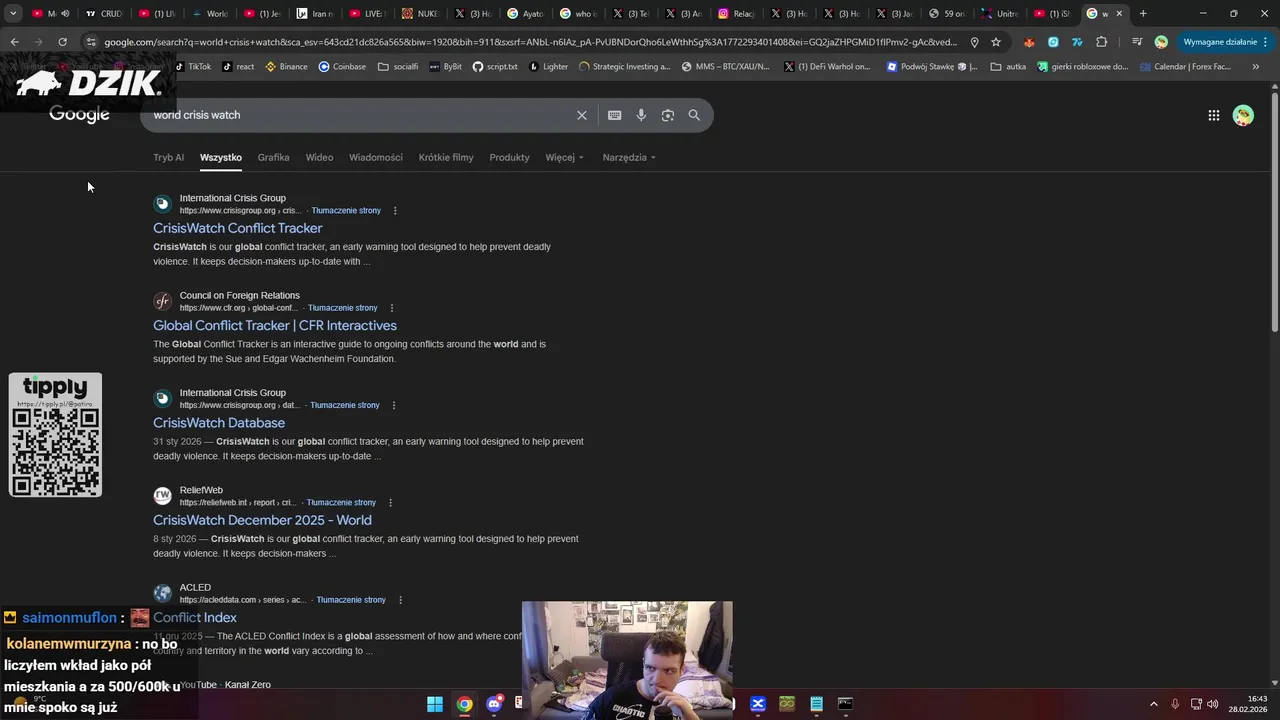The width and height of the screenshot is (1280, 720).
Task: Open the notepad app in taskbar
Action: 816,704
